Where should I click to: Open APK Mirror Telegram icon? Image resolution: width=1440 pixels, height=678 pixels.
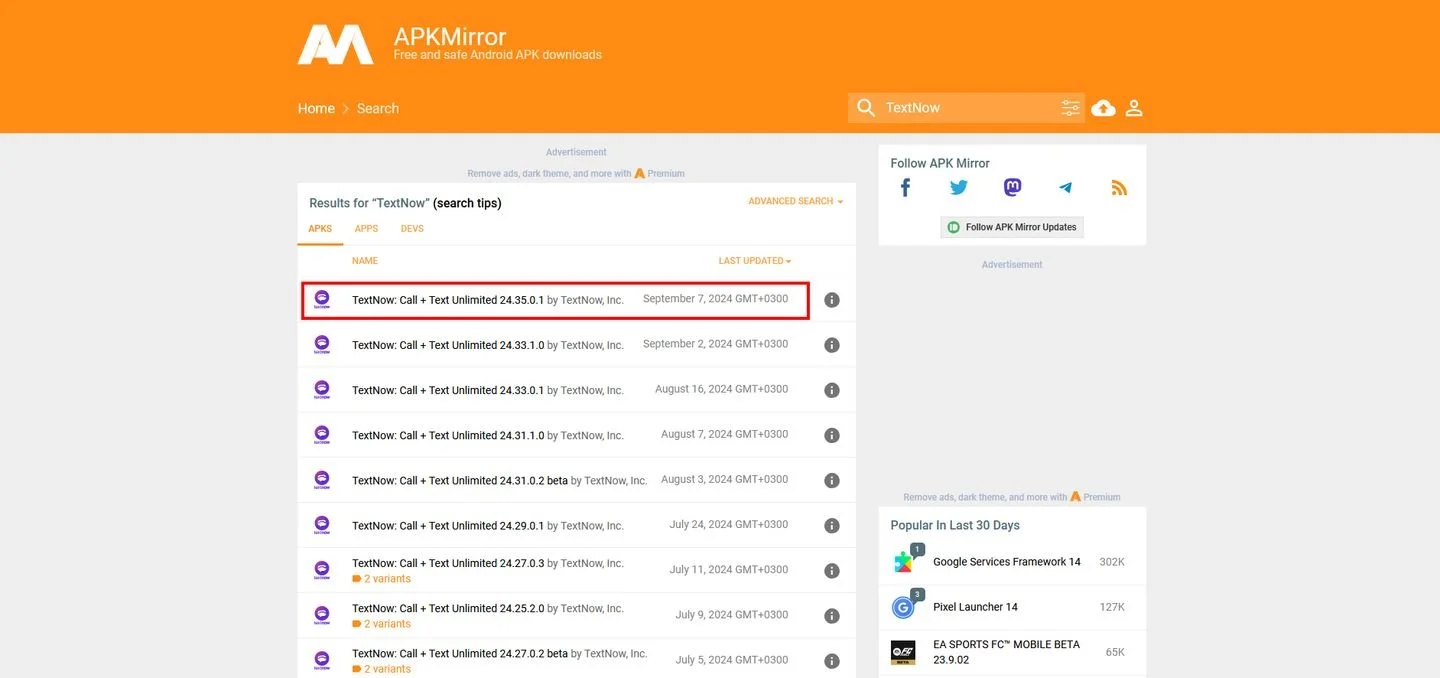(x=1065, y=188)
